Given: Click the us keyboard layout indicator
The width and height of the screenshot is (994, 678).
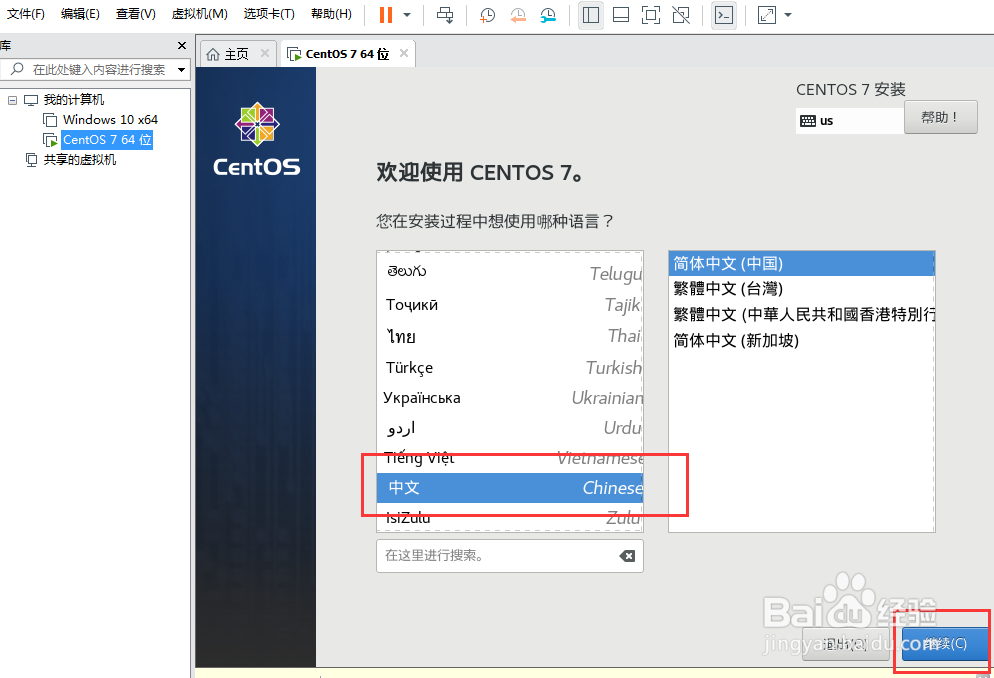Looking at the screenshot, I should (x=849, y=121).
